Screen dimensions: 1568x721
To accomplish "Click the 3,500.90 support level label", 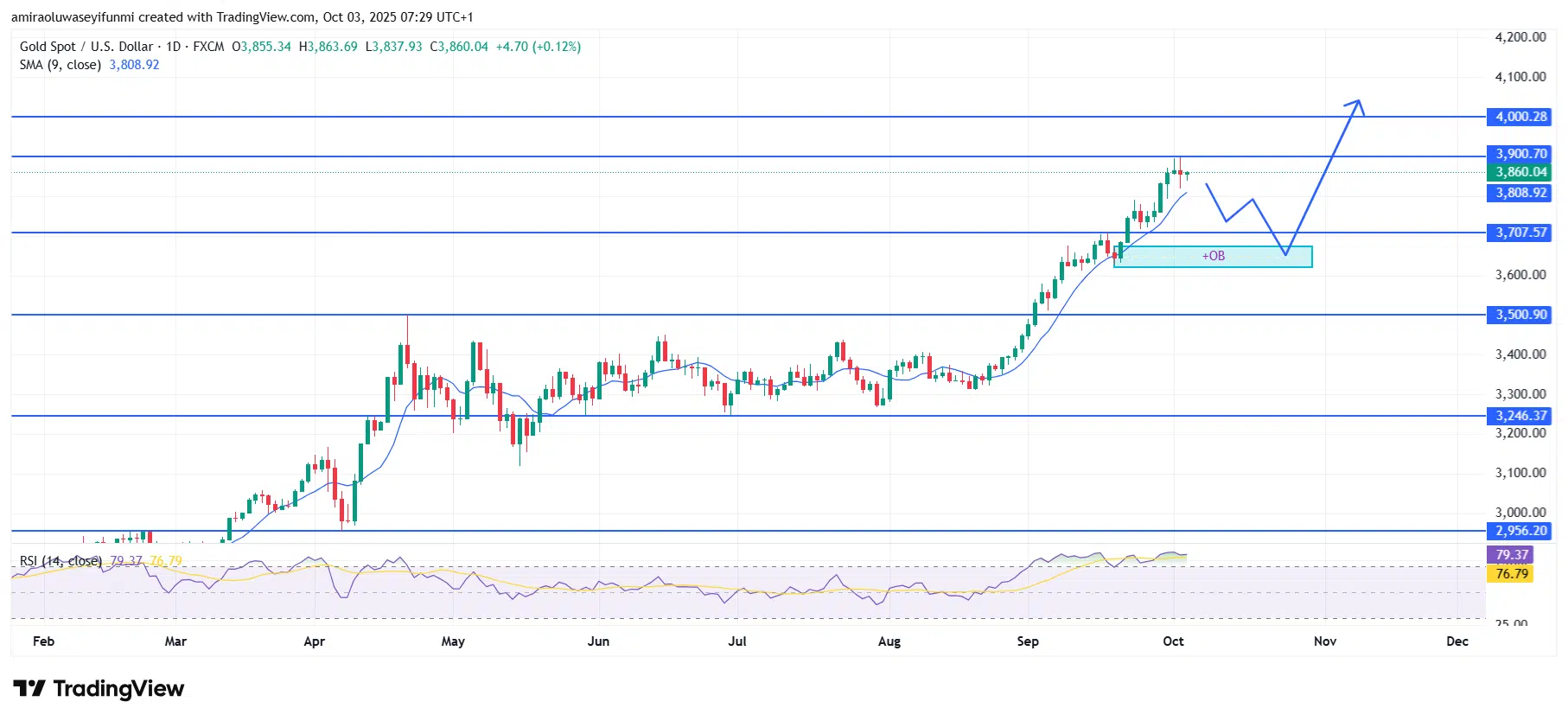I will click(x=1520, y=315).
